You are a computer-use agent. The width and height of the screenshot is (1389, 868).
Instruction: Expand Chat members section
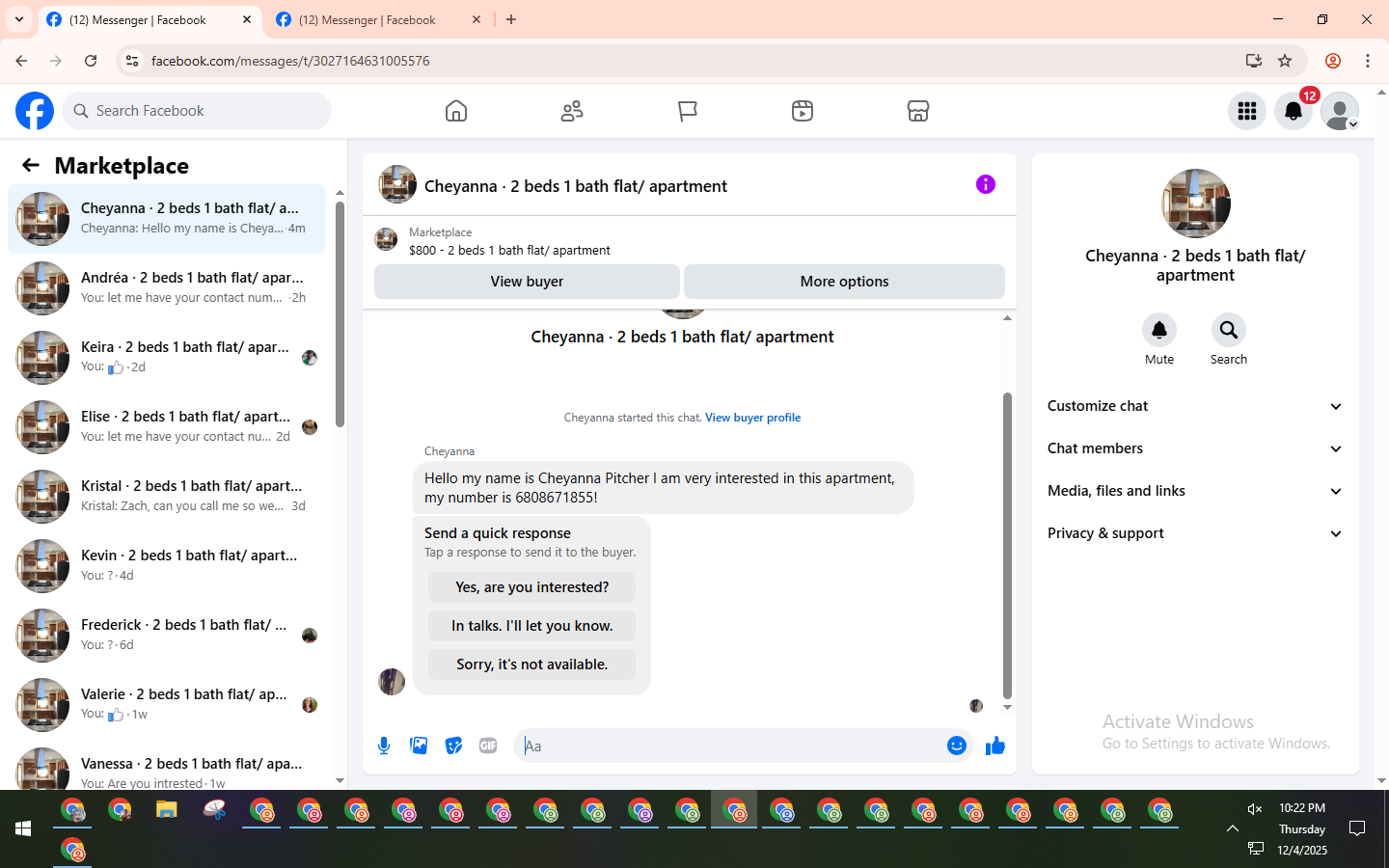[x=1195, y=448]
